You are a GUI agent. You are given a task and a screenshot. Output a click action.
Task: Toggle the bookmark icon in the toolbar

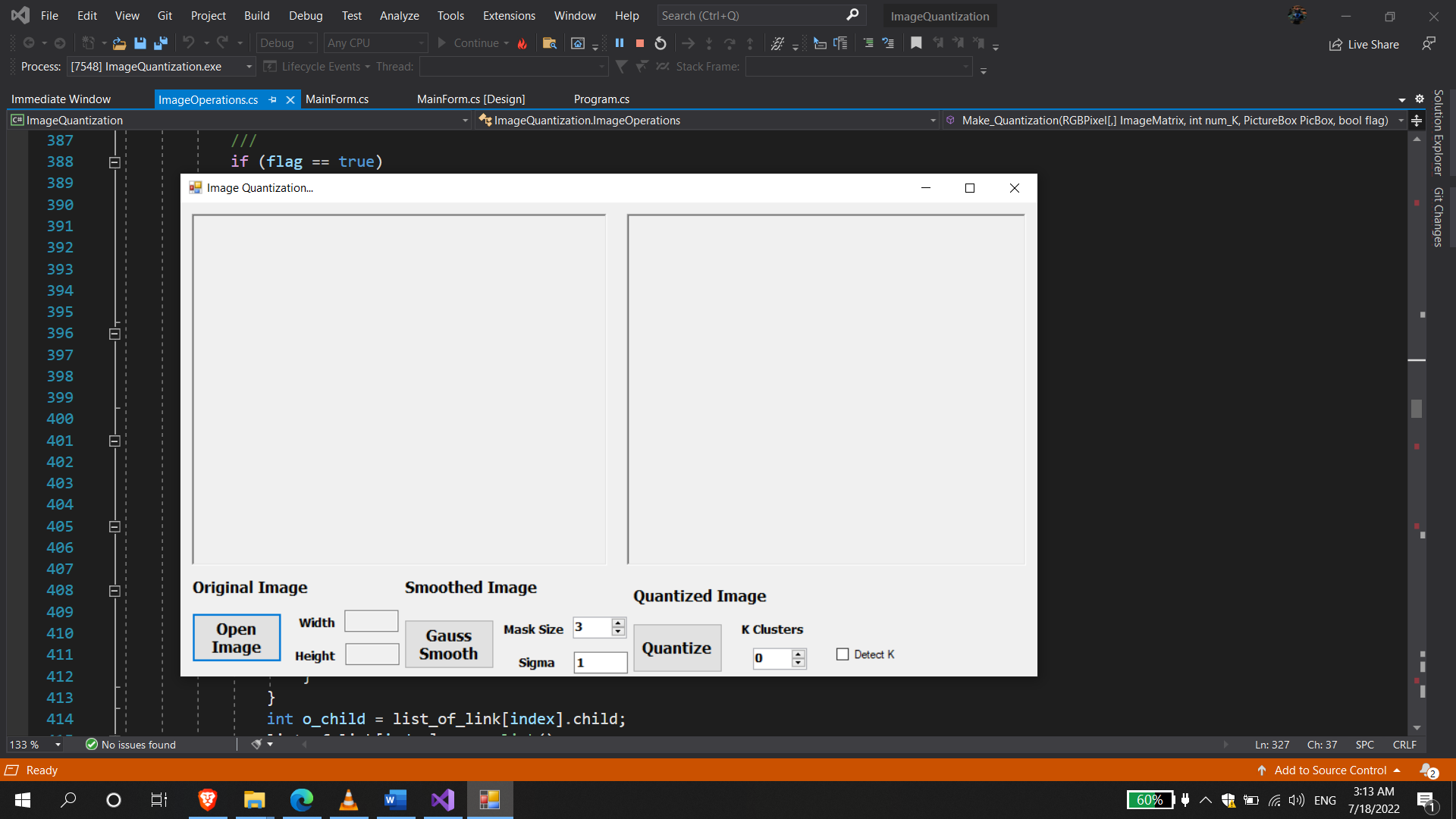[x=916, y=43]
